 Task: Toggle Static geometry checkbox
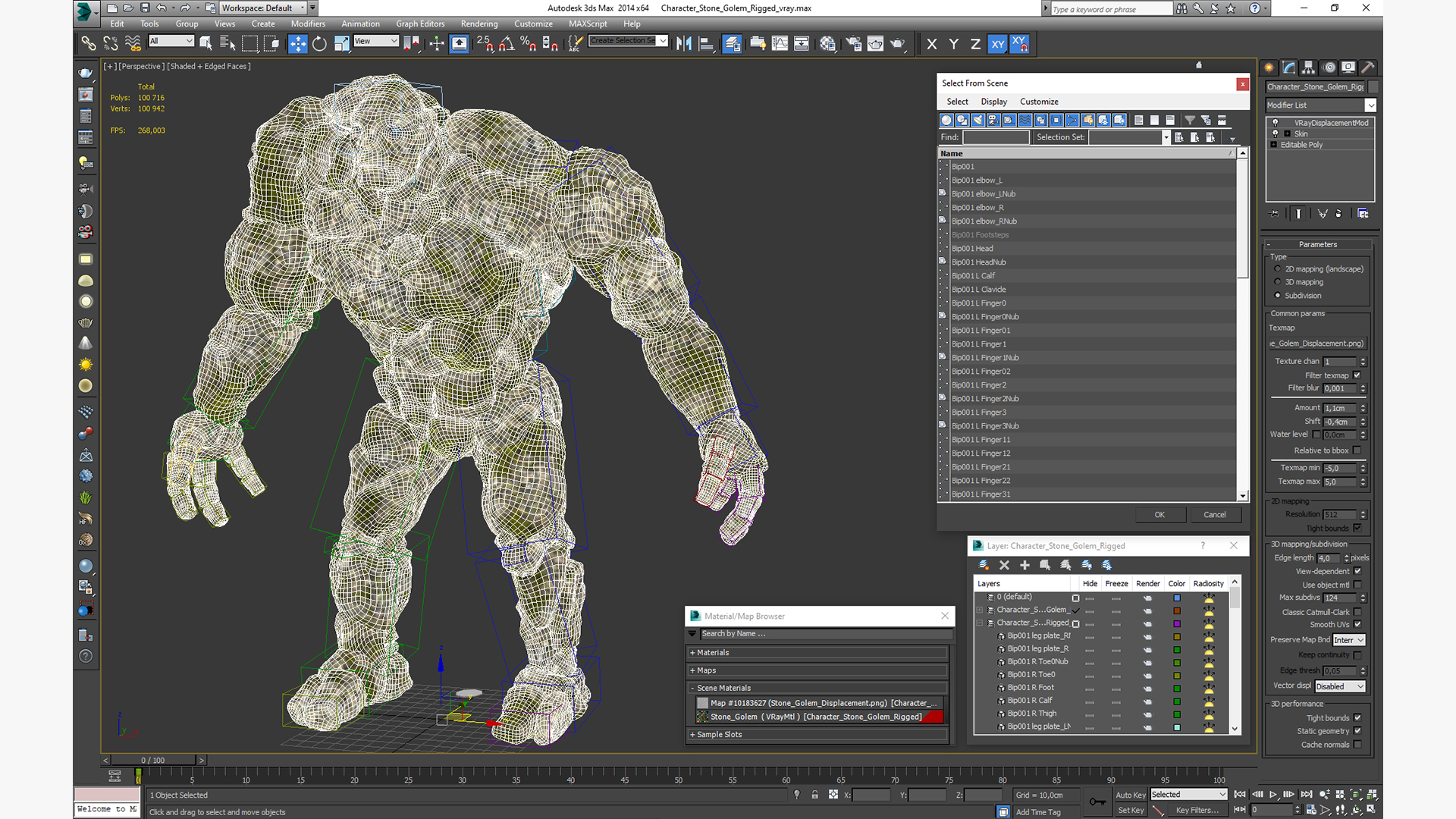coord(1357,731)
